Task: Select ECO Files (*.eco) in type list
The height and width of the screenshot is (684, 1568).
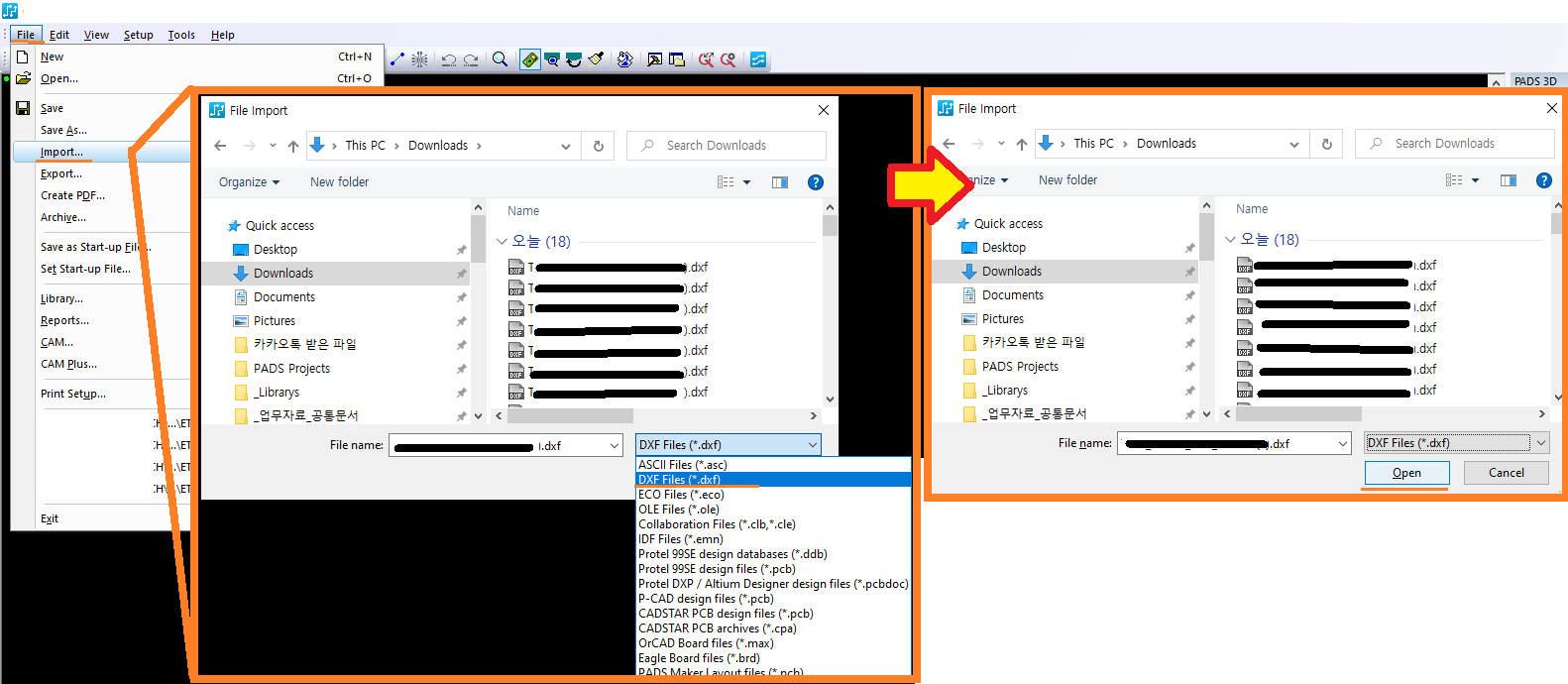Action: coord(773,495)
